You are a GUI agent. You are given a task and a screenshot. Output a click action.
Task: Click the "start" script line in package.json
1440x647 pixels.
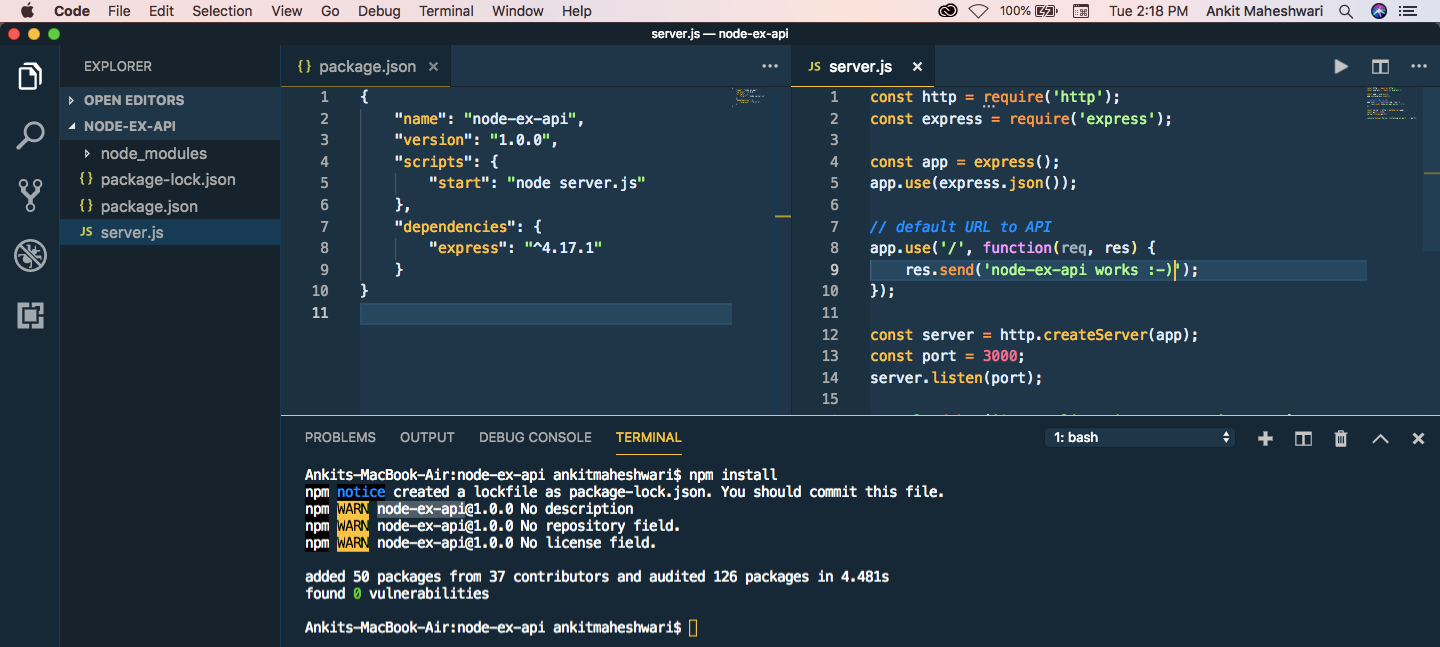click(537, 183)
